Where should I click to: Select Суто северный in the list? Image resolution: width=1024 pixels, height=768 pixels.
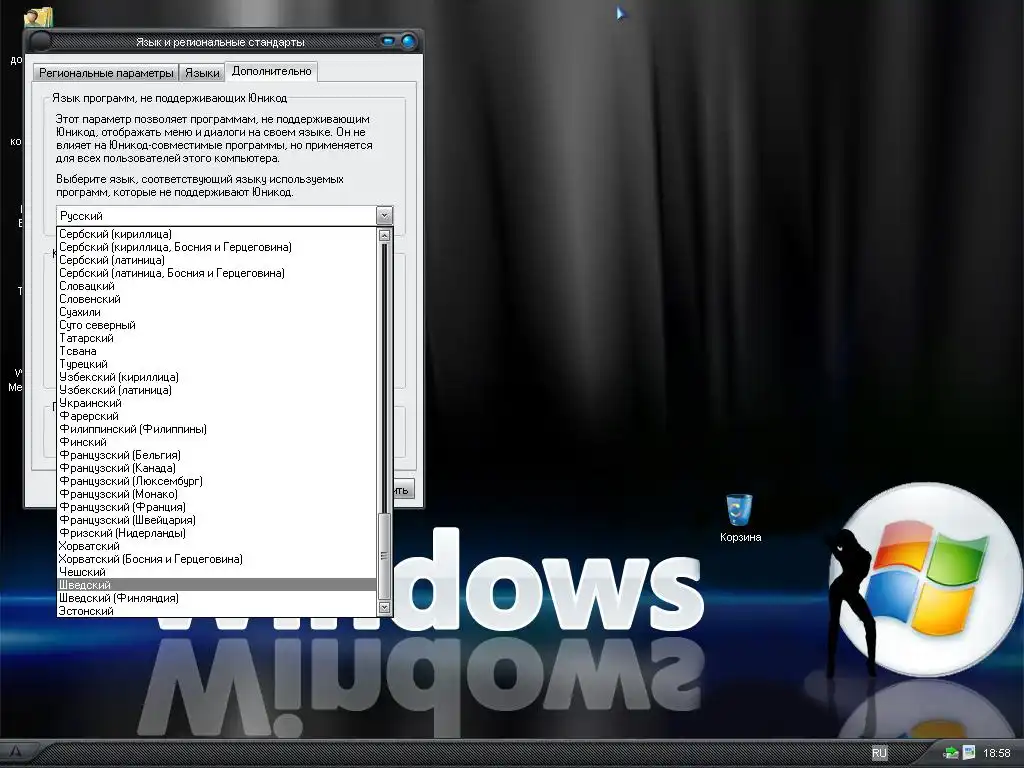click(x=216, y=325)
